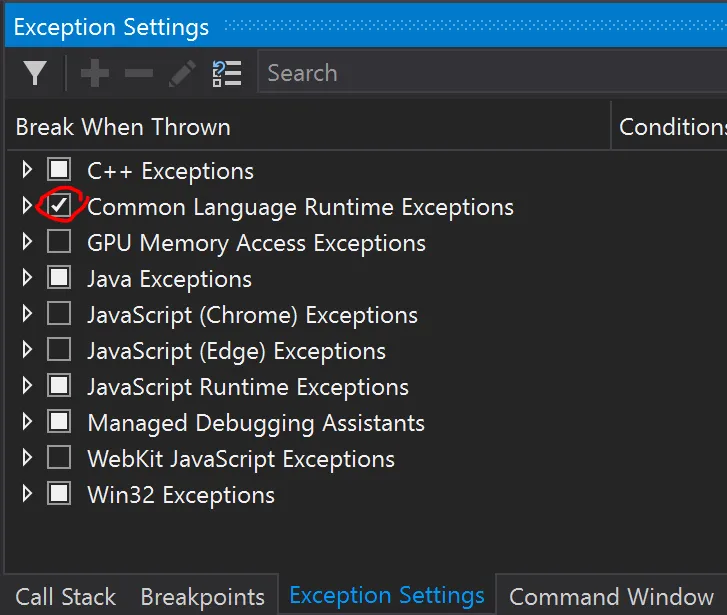Check JavaScript (Chrome) Exceptions checkbox
This screenshot has height=615, width=727.
coord(59,315)
